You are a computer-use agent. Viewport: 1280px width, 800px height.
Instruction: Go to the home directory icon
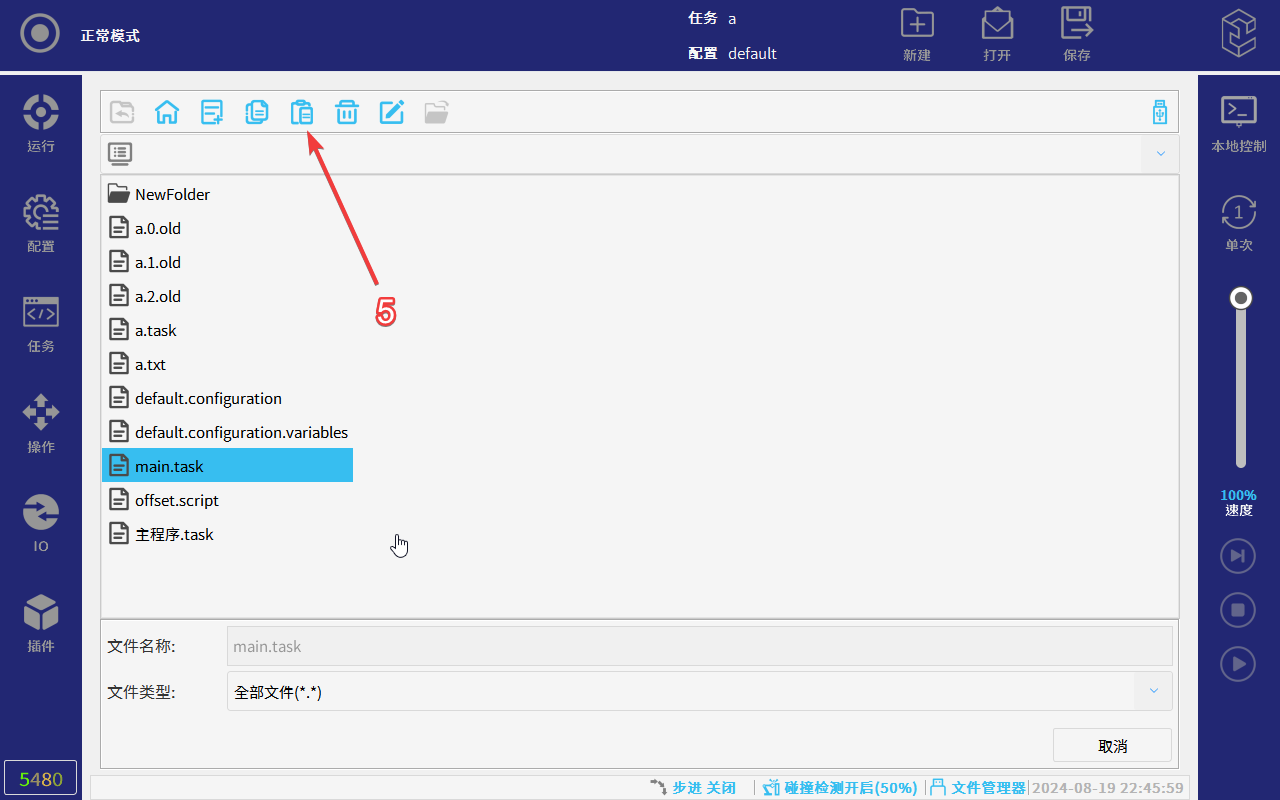tap(167, 112)
